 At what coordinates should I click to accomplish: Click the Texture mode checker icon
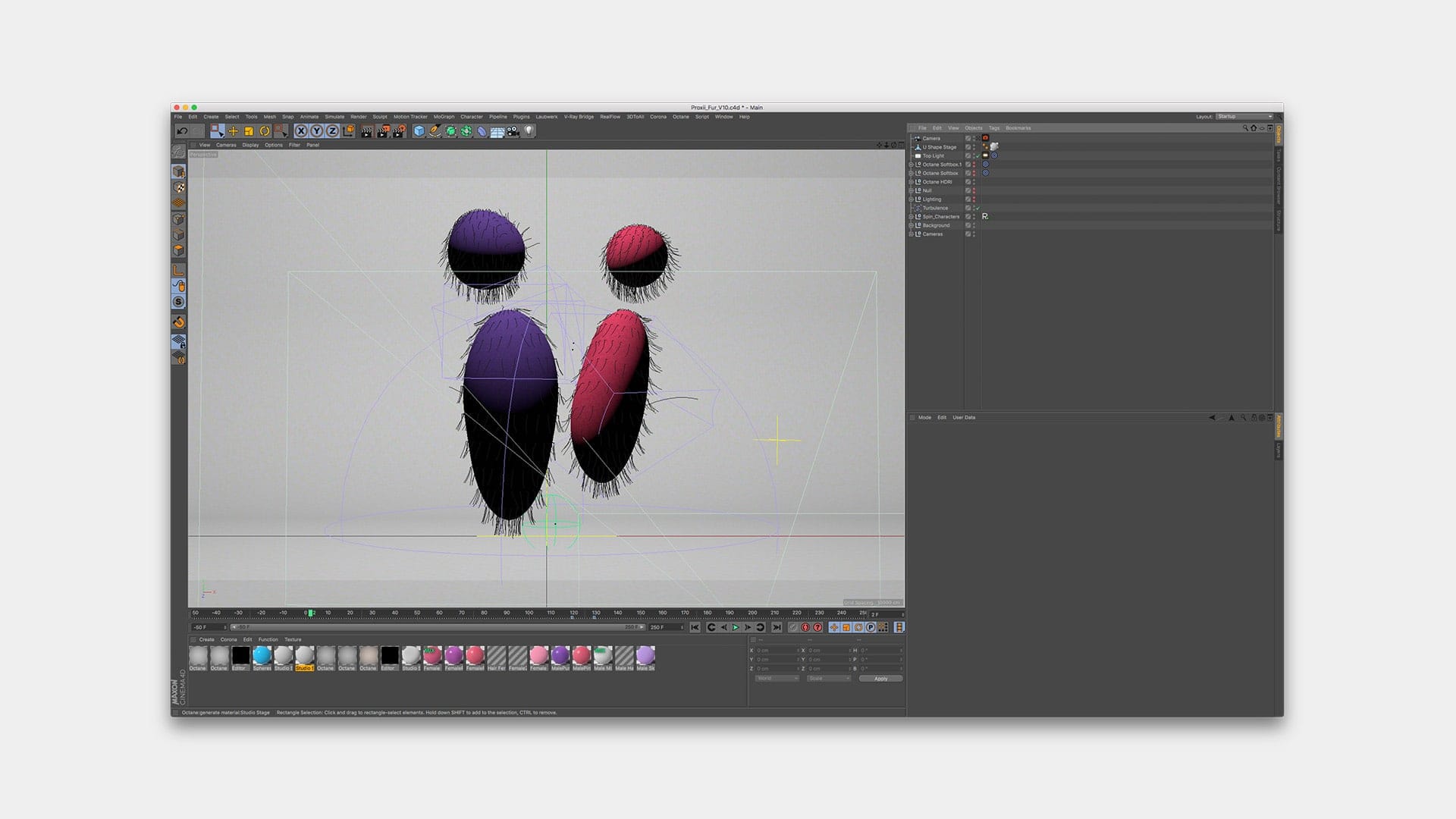[x=178, y=187]
